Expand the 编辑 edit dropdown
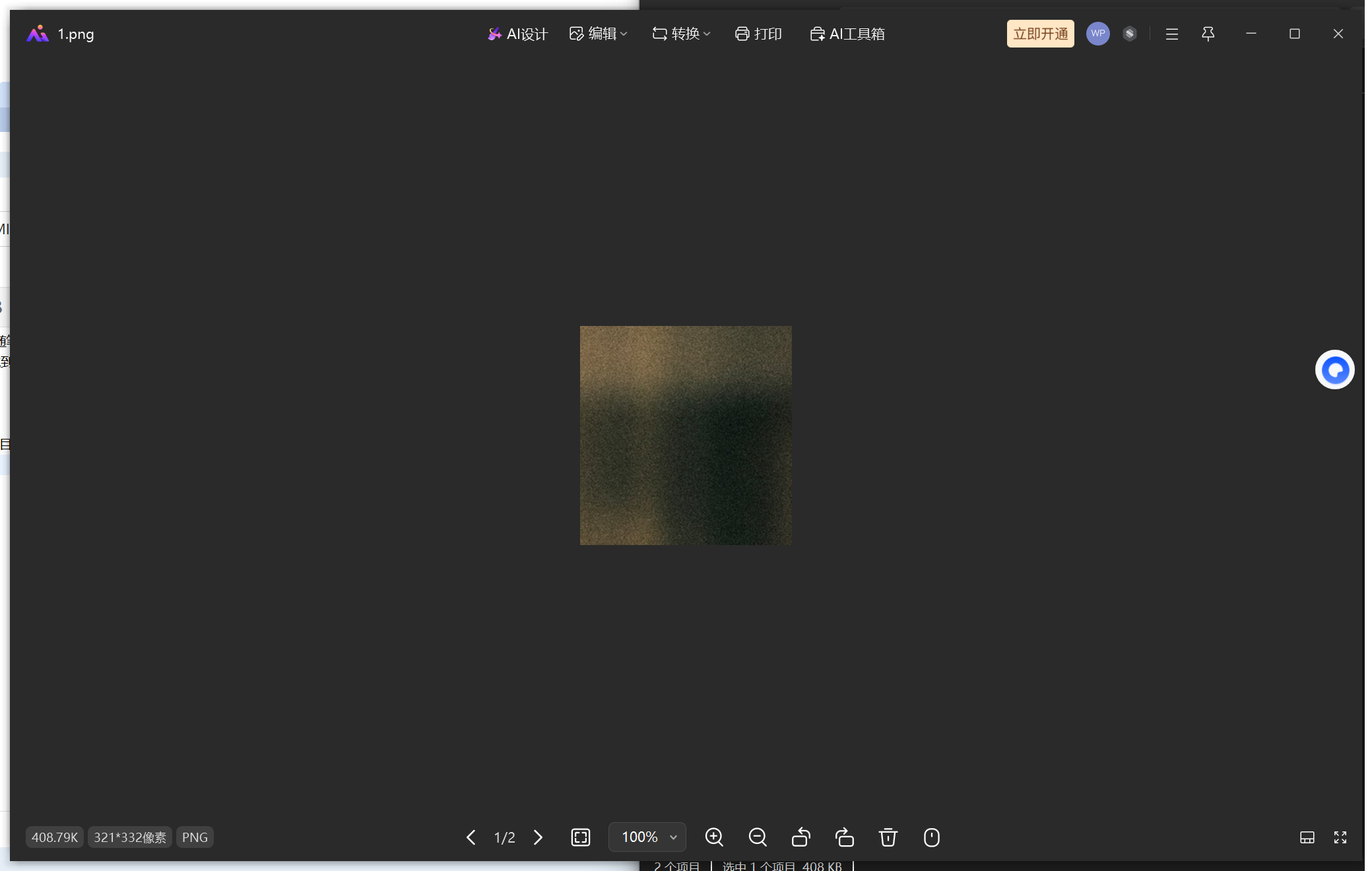Image resolution: width=1372 pixels, height=871 pixels. [598, 34]
